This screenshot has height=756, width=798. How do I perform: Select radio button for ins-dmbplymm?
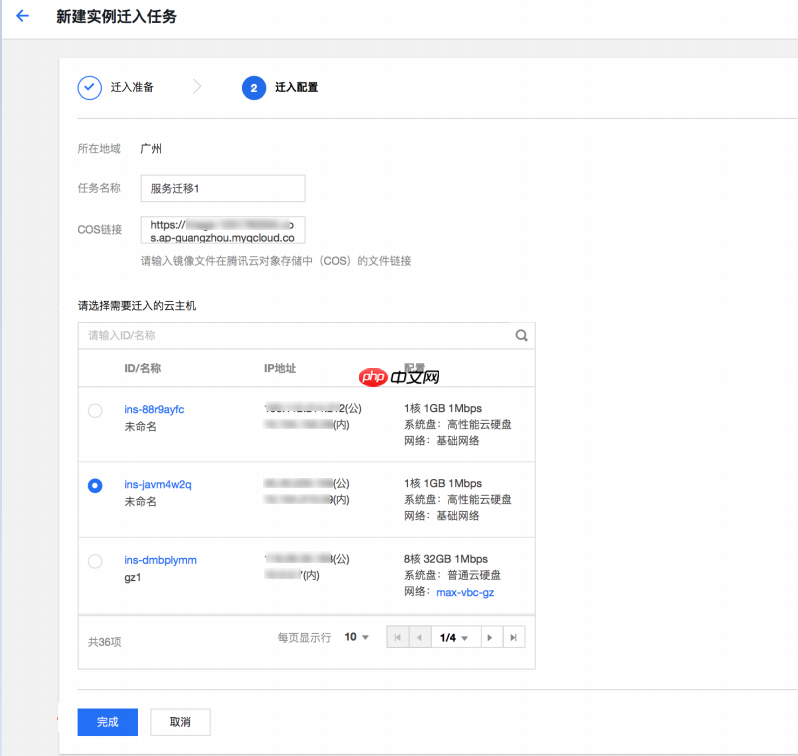point(95,561)
